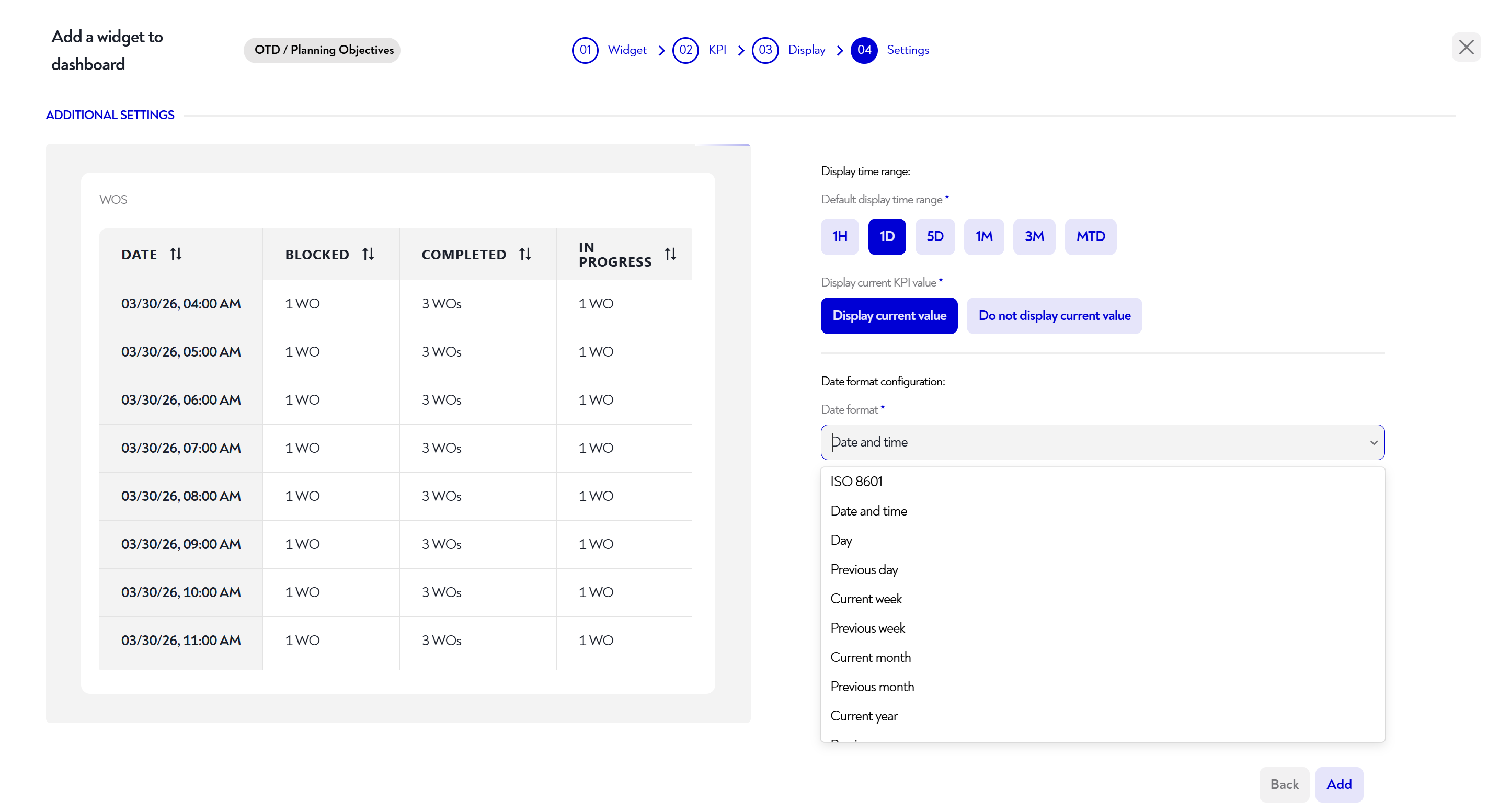This screenshot has width=1499, height=812.
Task: Open step 03 Display circle
Action: coord(764,50)
